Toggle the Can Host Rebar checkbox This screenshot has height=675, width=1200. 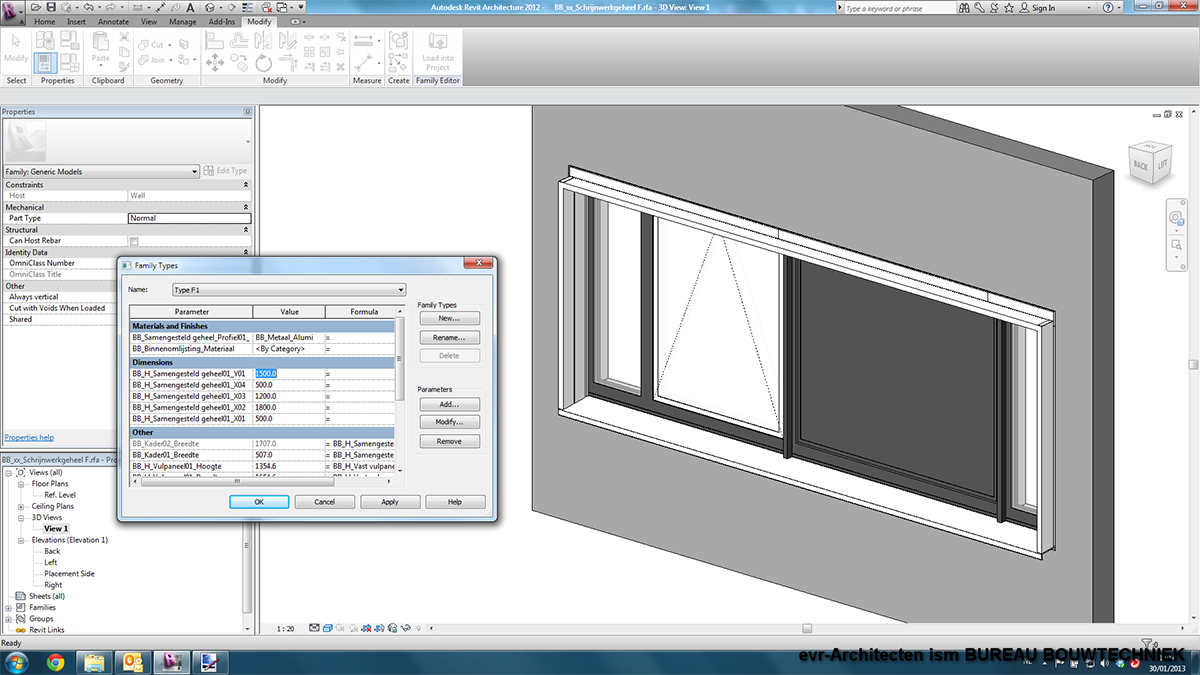pyautogui.click(x=134, y=241)
